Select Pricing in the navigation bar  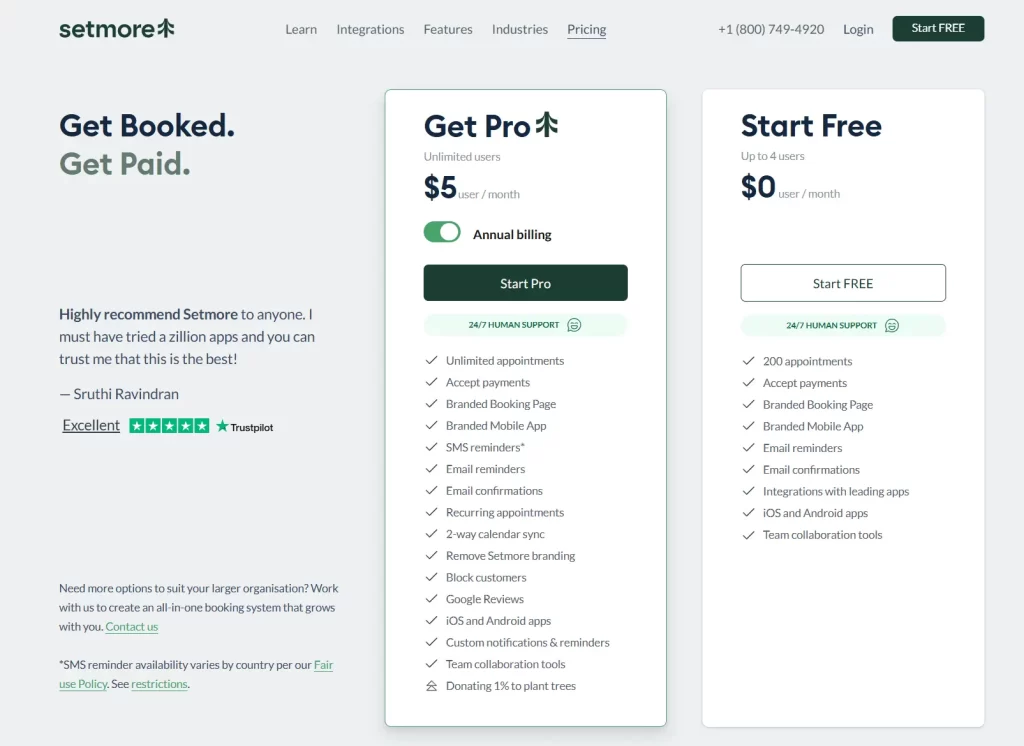(586, 29)
